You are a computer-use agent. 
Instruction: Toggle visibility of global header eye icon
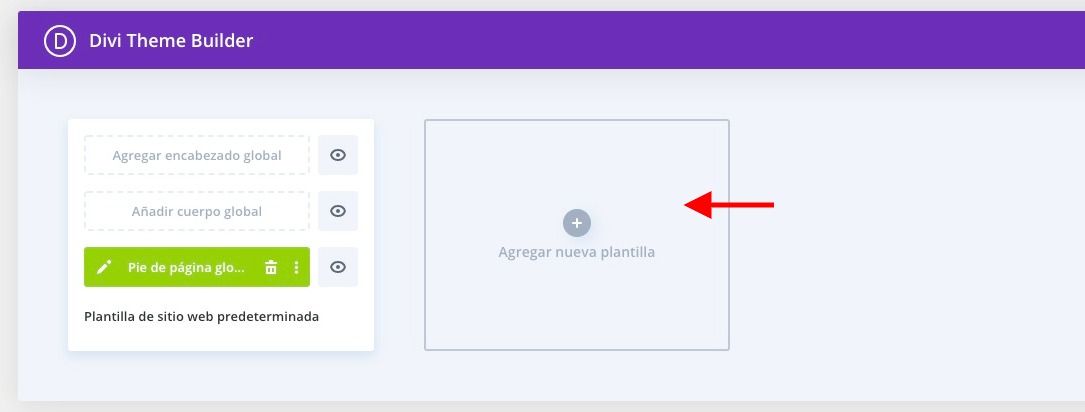pyautogui.click(x=338, y=155)
